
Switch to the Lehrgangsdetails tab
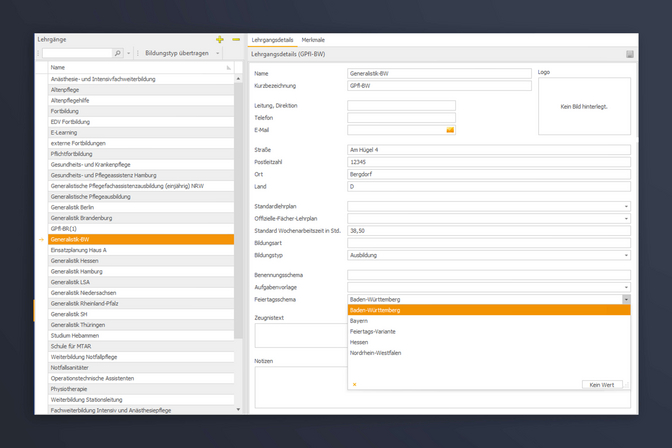[272, 40]
